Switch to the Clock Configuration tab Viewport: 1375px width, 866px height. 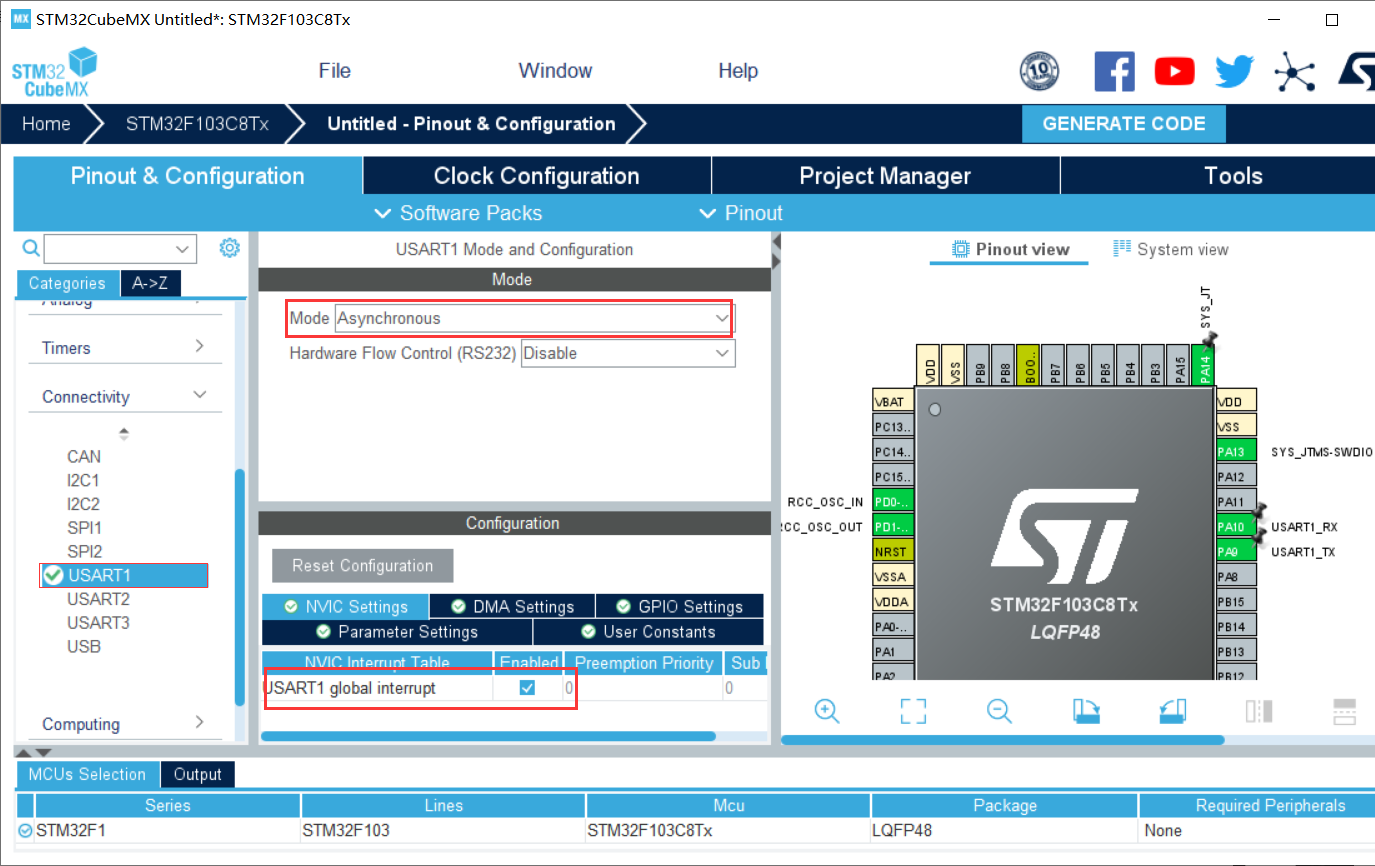coord(537,176)
